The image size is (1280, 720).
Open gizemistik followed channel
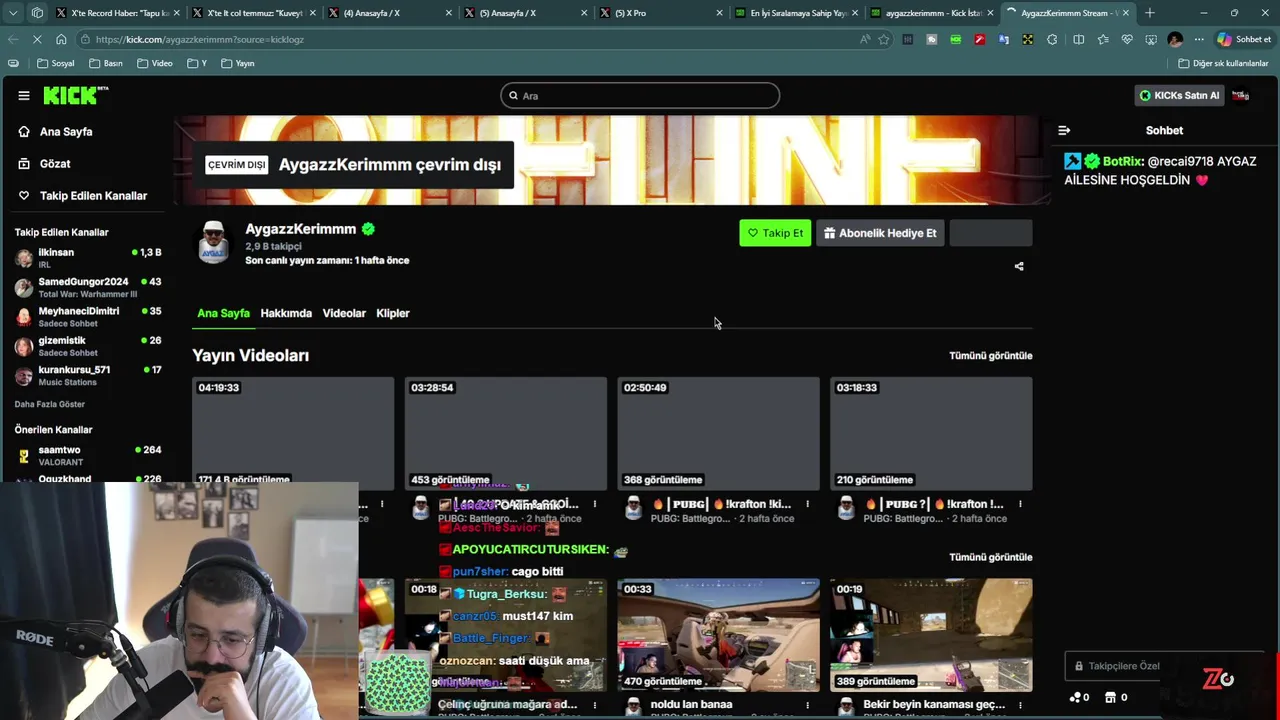[88, 346]
